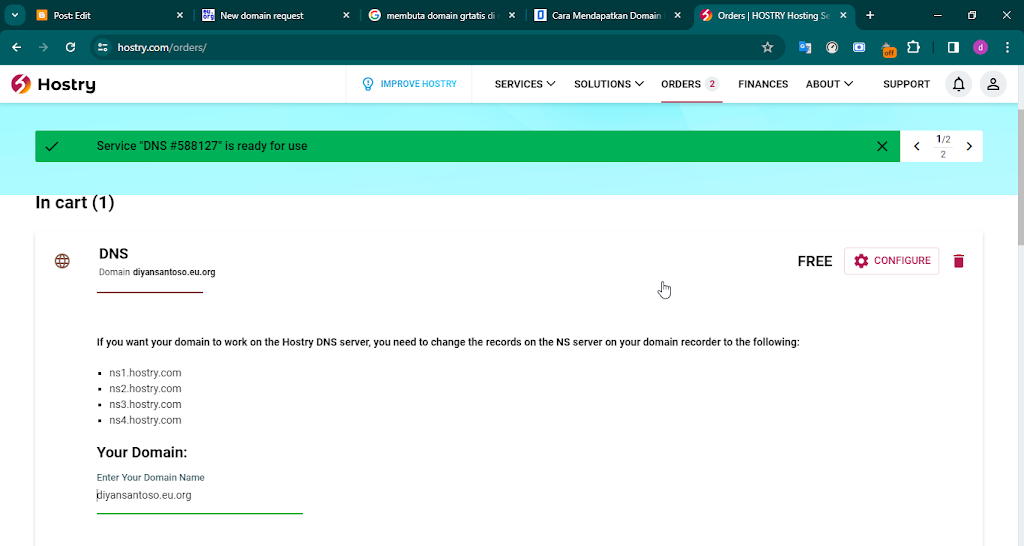Click the Hostry logo
Screen dimensions: 1024x546
[x=54, y=84]
